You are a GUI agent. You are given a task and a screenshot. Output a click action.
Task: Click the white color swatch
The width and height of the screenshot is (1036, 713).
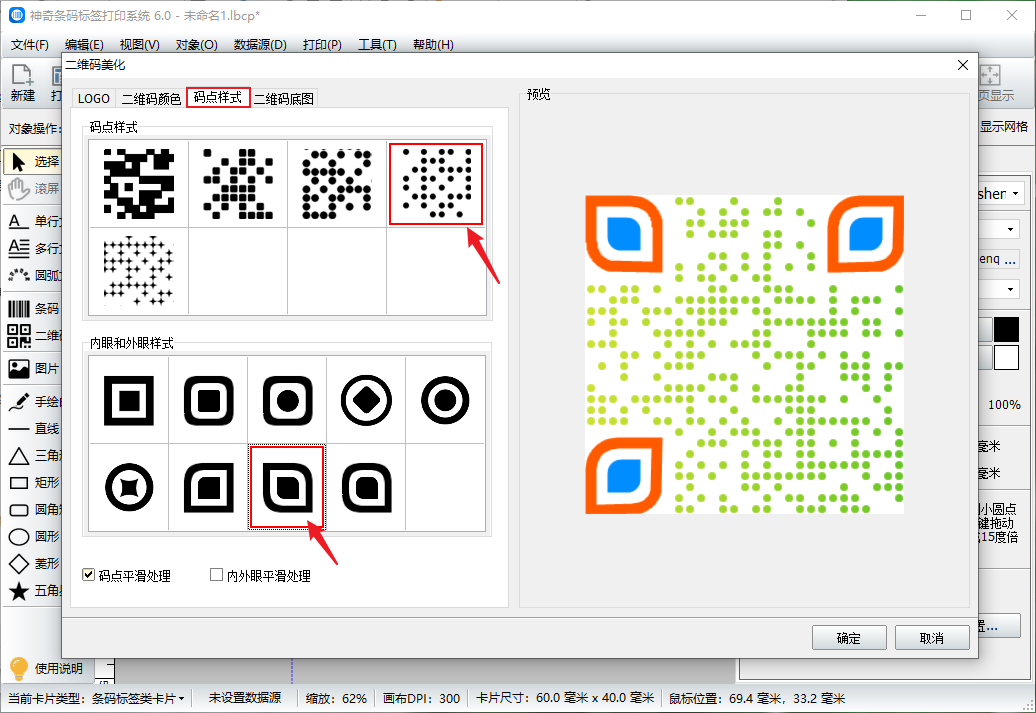pyautogui.click(x=1006, y=357)
